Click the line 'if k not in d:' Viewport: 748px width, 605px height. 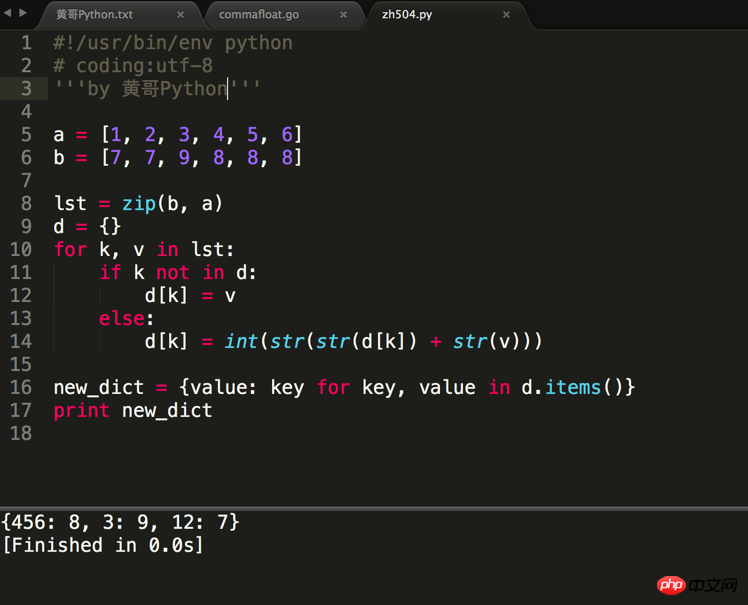point(177,272)
